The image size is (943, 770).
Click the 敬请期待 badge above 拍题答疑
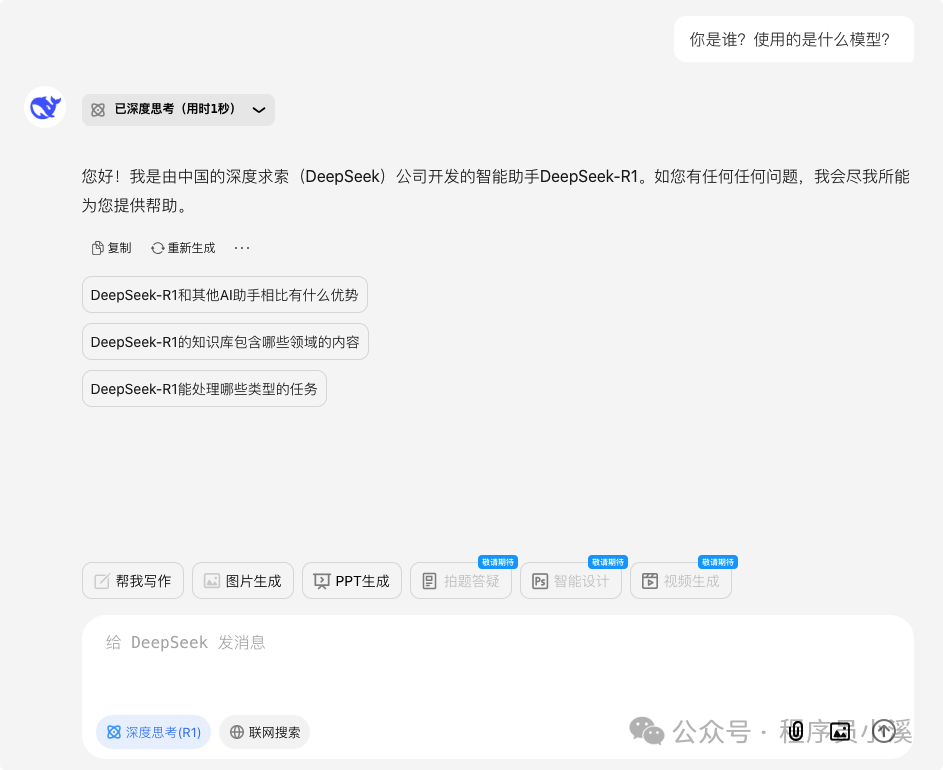pos(498,562)
